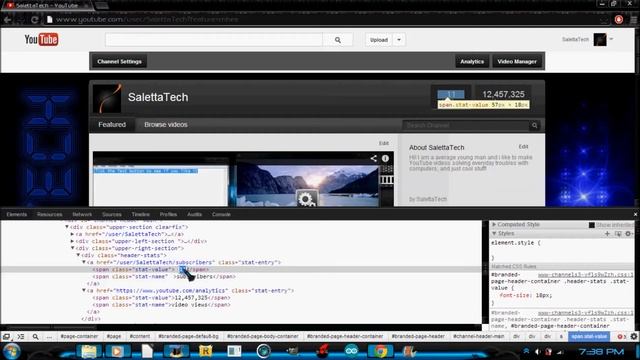
Task: Click Edit above the featured video
Action: (x=384, y=143)
